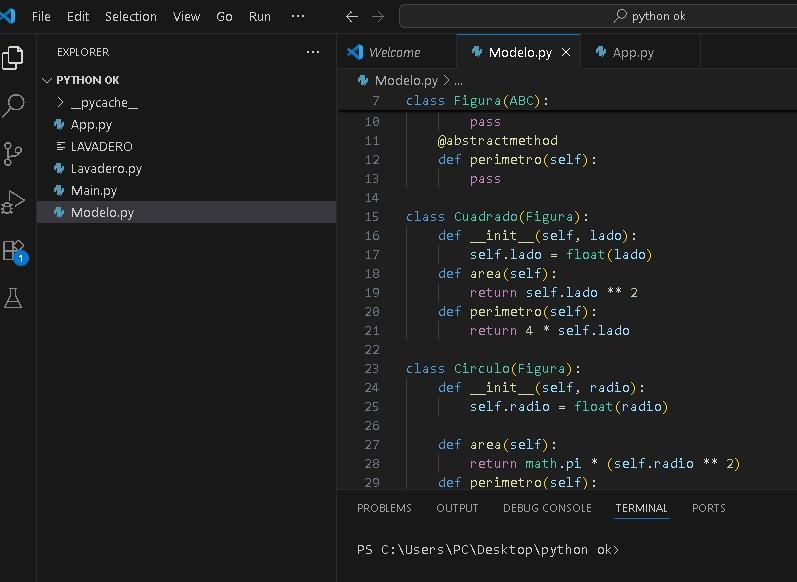The height and width of the screenshot is (582, 797).
Task: Open the View menu
Action: [x=186, y=16]
